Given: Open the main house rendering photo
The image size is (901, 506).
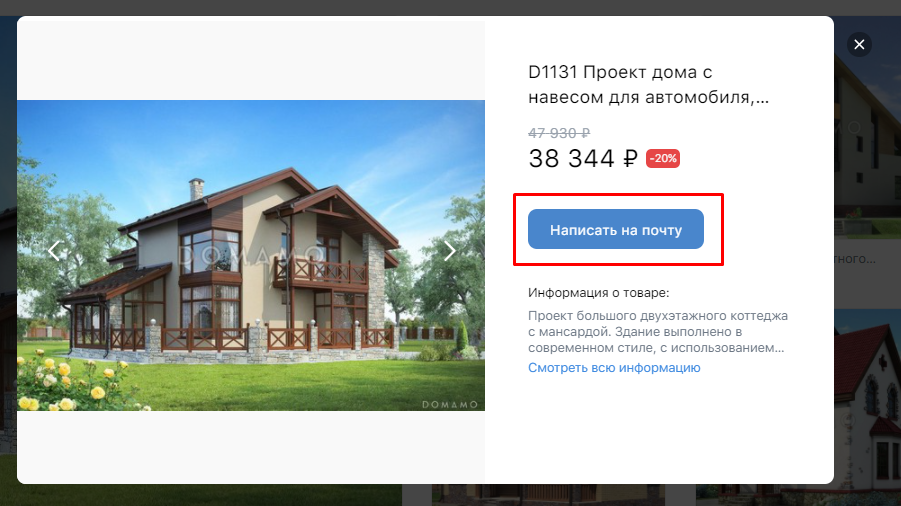Looking at the screenshot, I should click(x=251, y=256).
